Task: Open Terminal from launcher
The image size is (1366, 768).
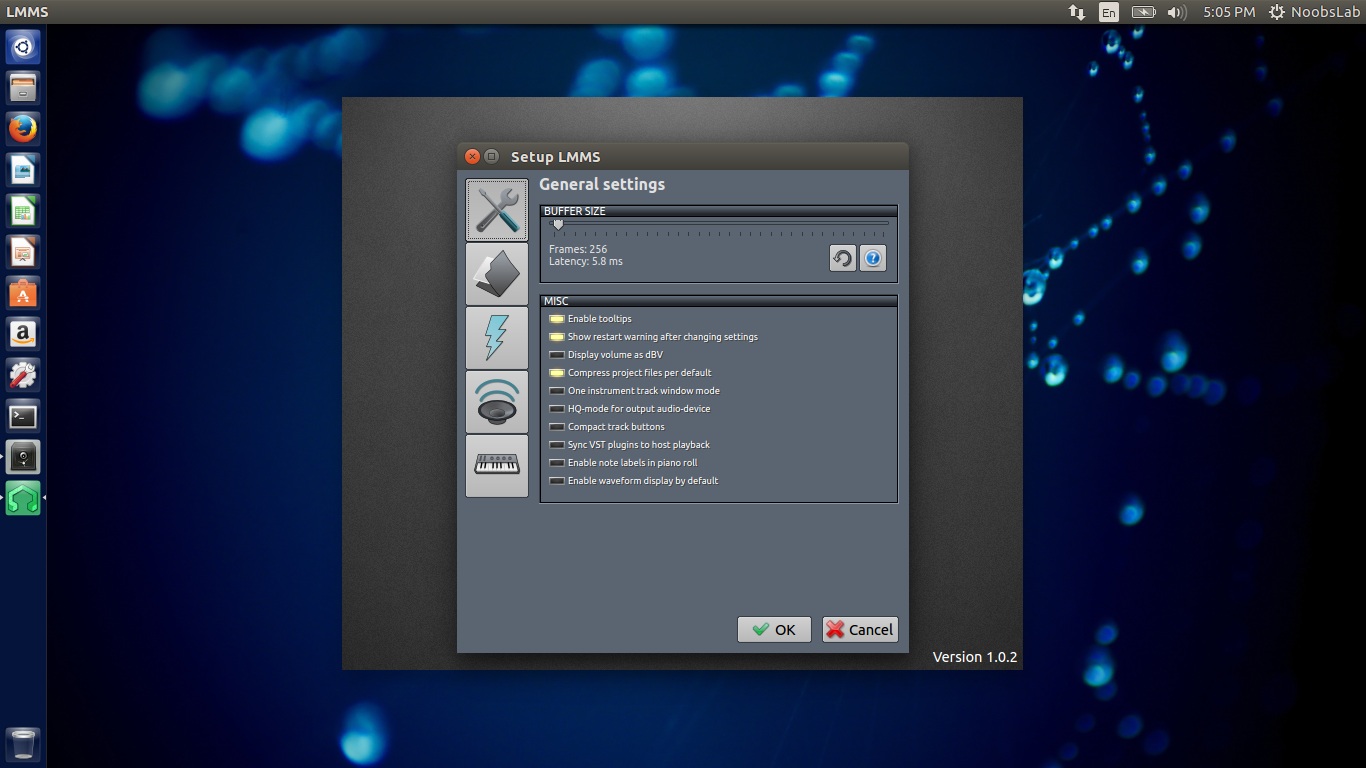Action: coord(23,416)
